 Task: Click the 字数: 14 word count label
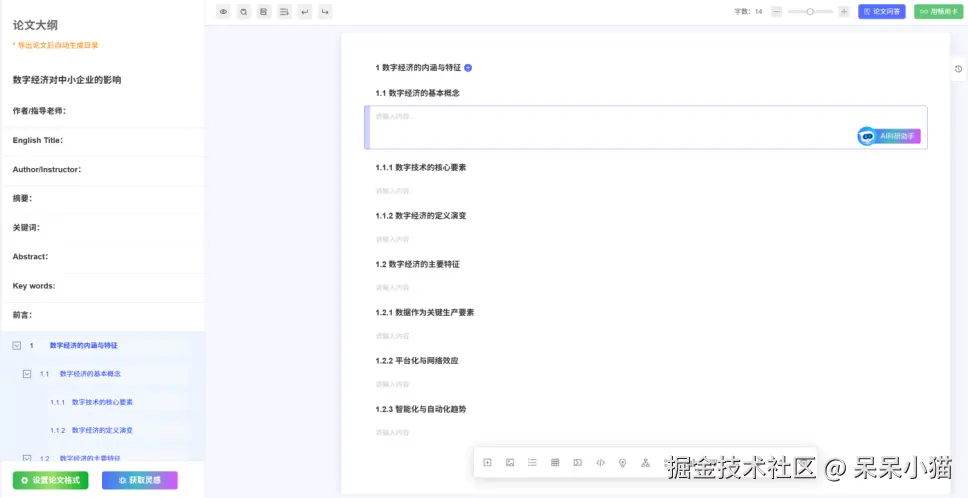coord(748,11)
